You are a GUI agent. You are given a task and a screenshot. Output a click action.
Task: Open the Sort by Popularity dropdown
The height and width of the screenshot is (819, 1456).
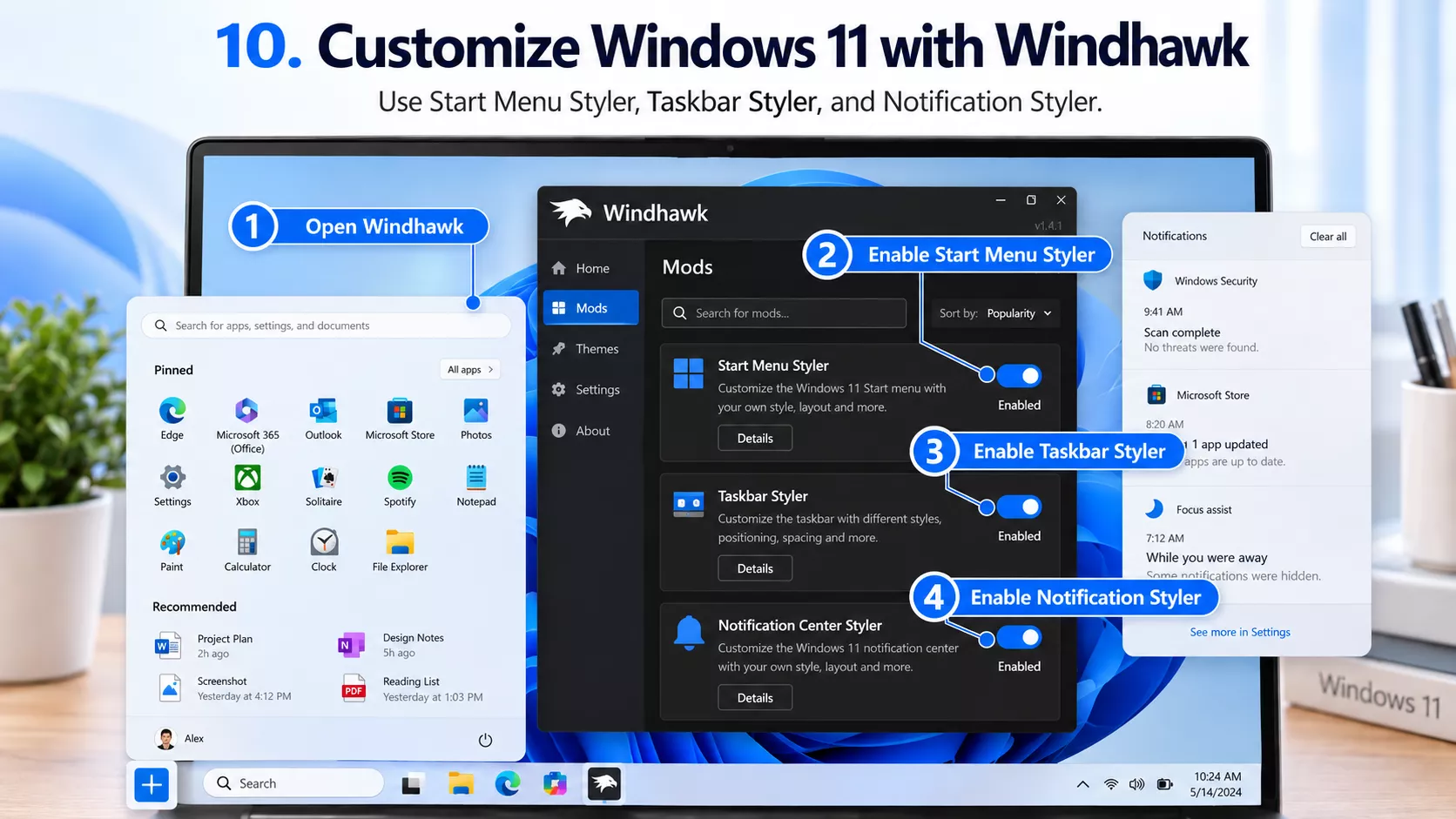pos(996,313)
